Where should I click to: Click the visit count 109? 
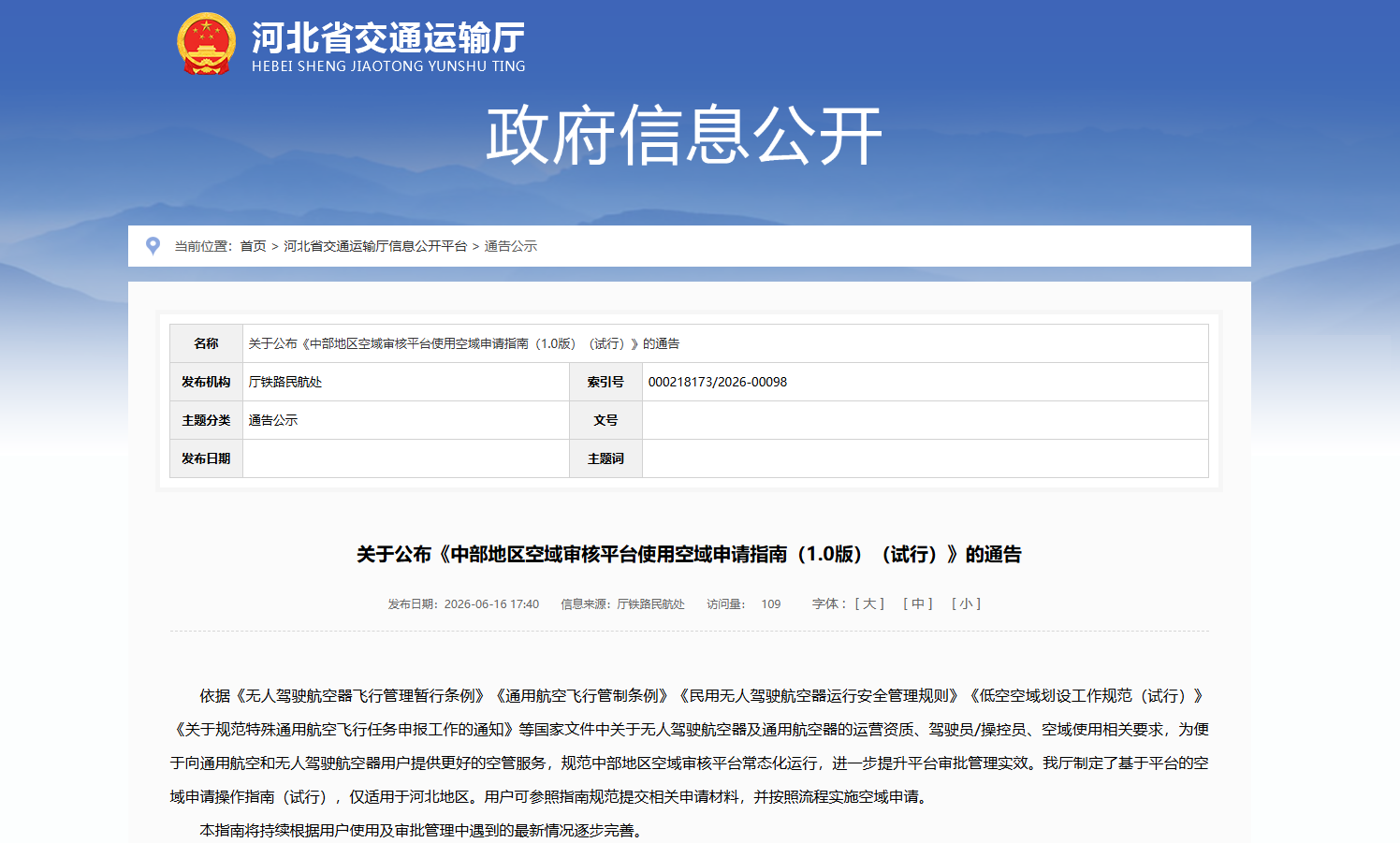[x=770, y=603]
